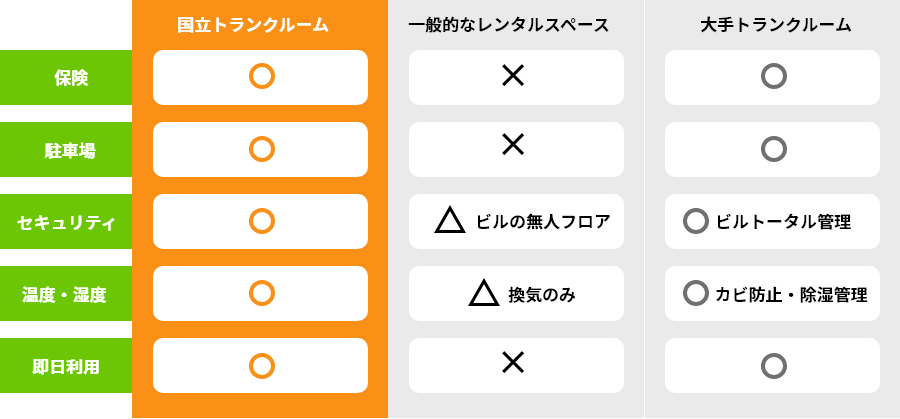Click the green 保険 row label
The height and width of the screenshot is (419, 900).
[66, 77]
